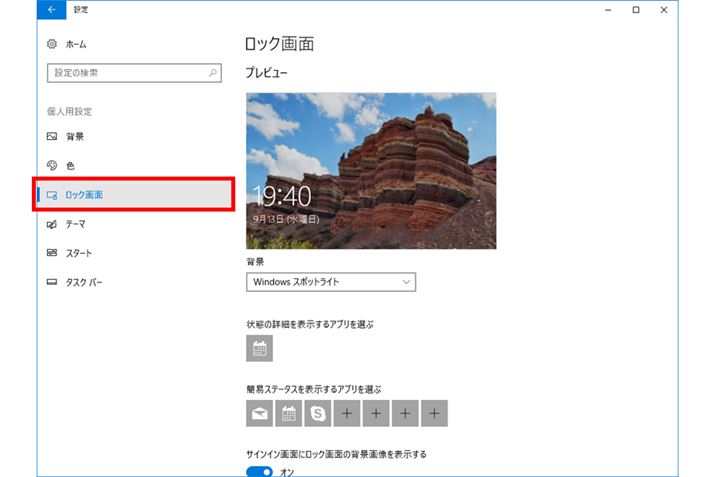
Task: Focus the settings search field
Action: tap(134, 73)
